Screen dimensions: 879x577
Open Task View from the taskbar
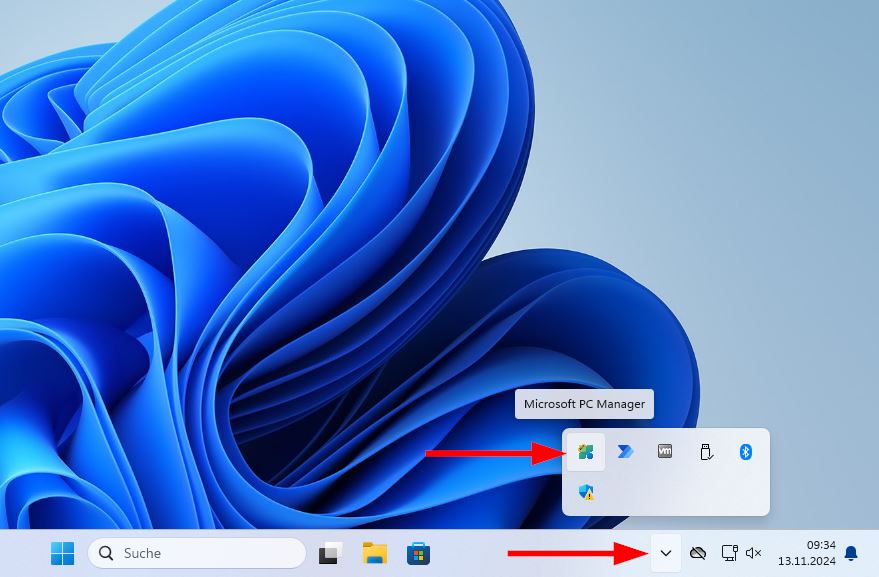[331, 552]
